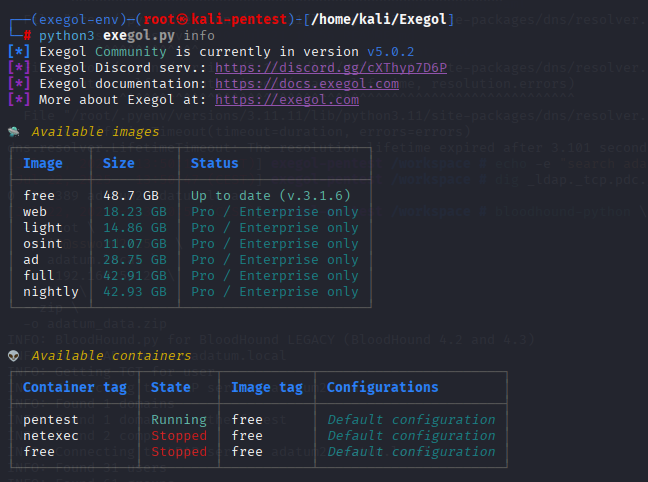
Task: Click the word Community in version line
Action: click(131, 52)
